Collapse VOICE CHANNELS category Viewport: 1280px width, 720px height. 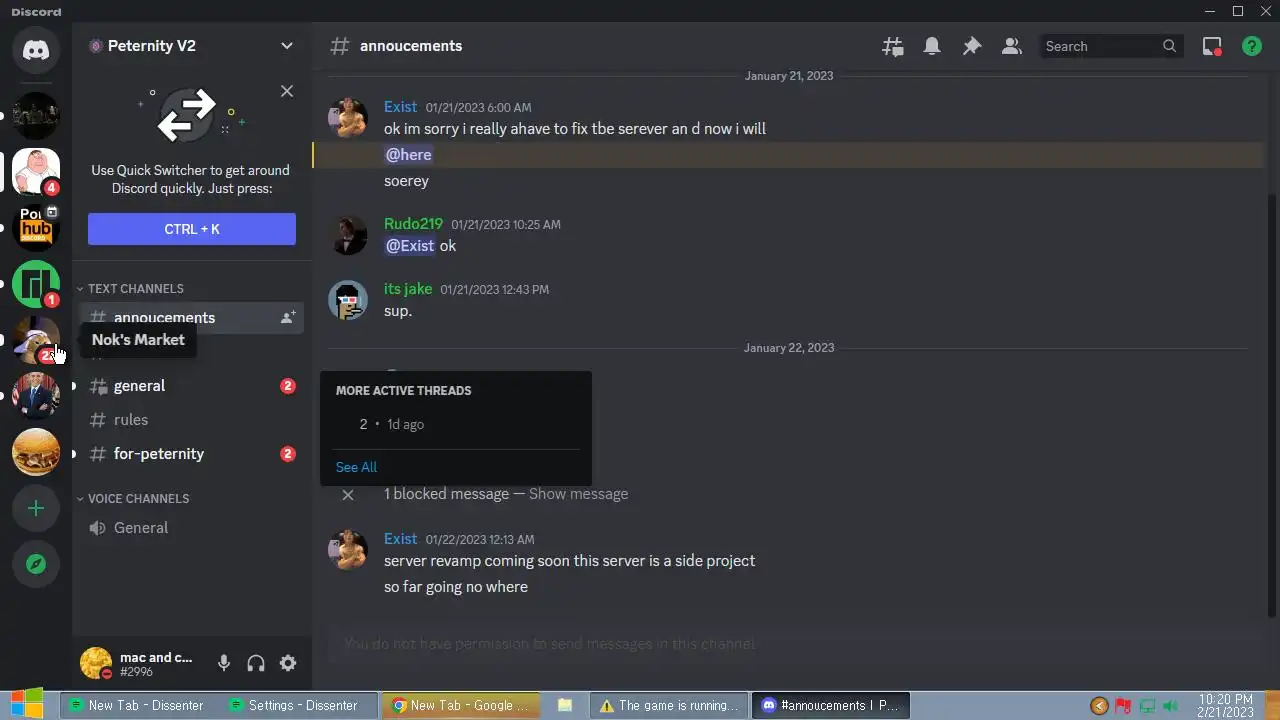pos(133,498)
